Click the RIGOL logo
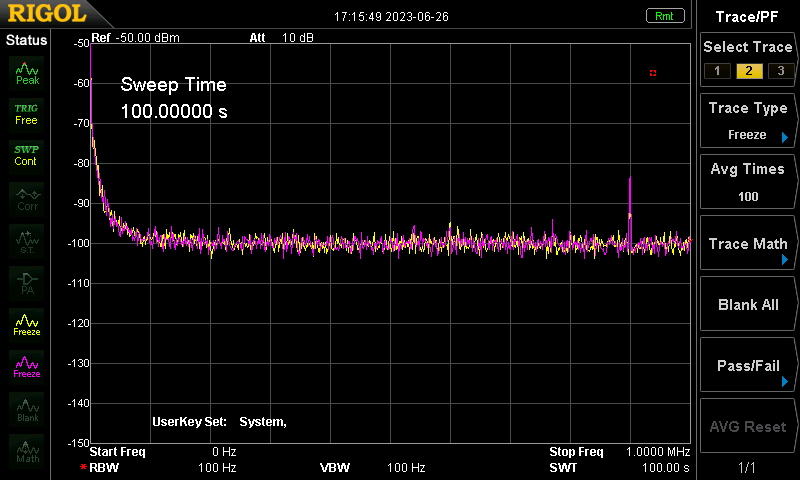Viewport: 800px width, 480px height. [47, 13]
